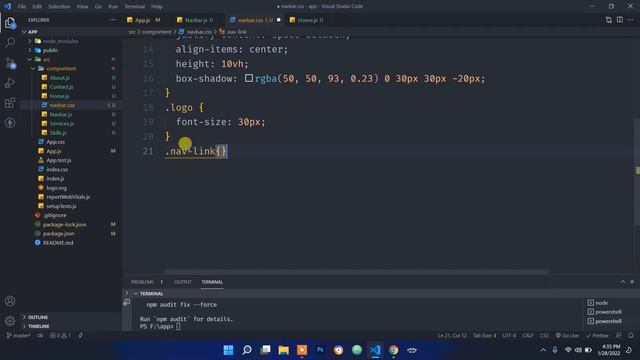
Task: Collapse the src folder
Action: [x=30, y=60]
